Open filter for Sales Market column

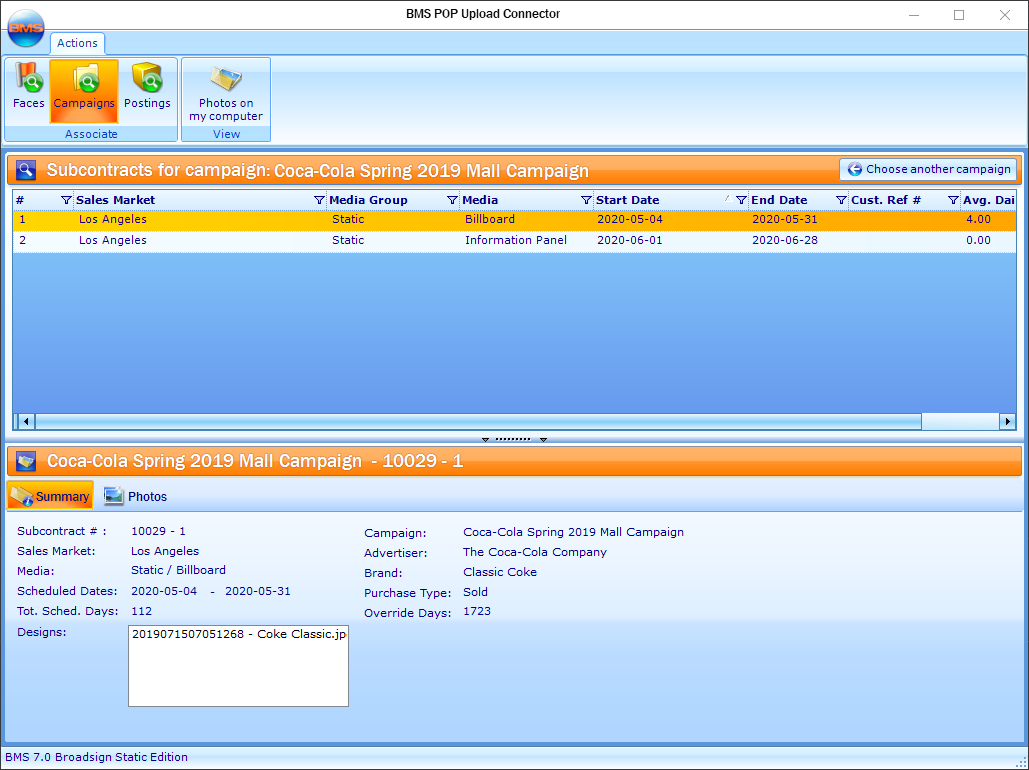point(319,200)
